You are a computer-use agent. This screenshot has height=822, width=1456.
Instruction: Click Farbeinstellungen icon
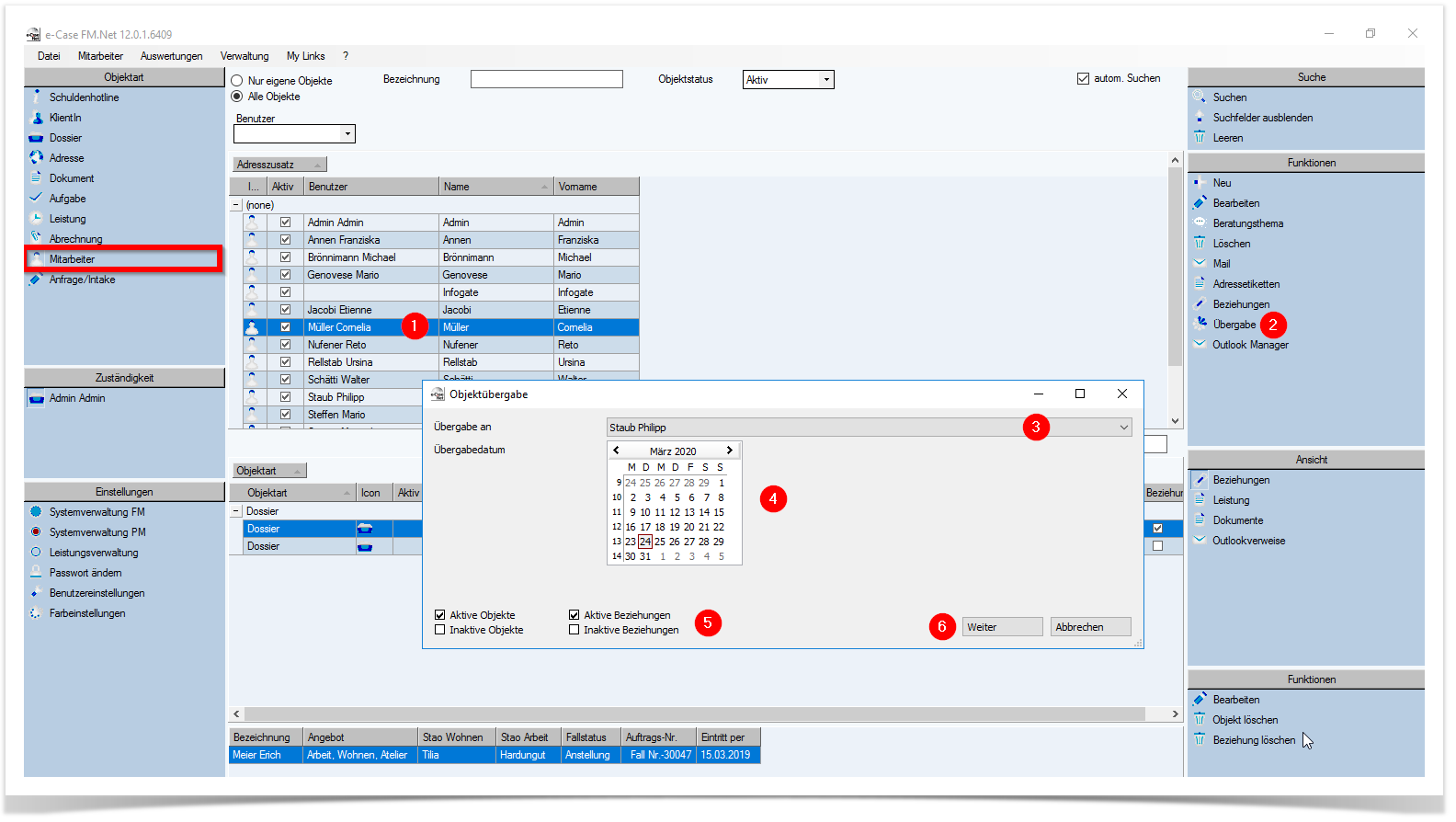36,612
